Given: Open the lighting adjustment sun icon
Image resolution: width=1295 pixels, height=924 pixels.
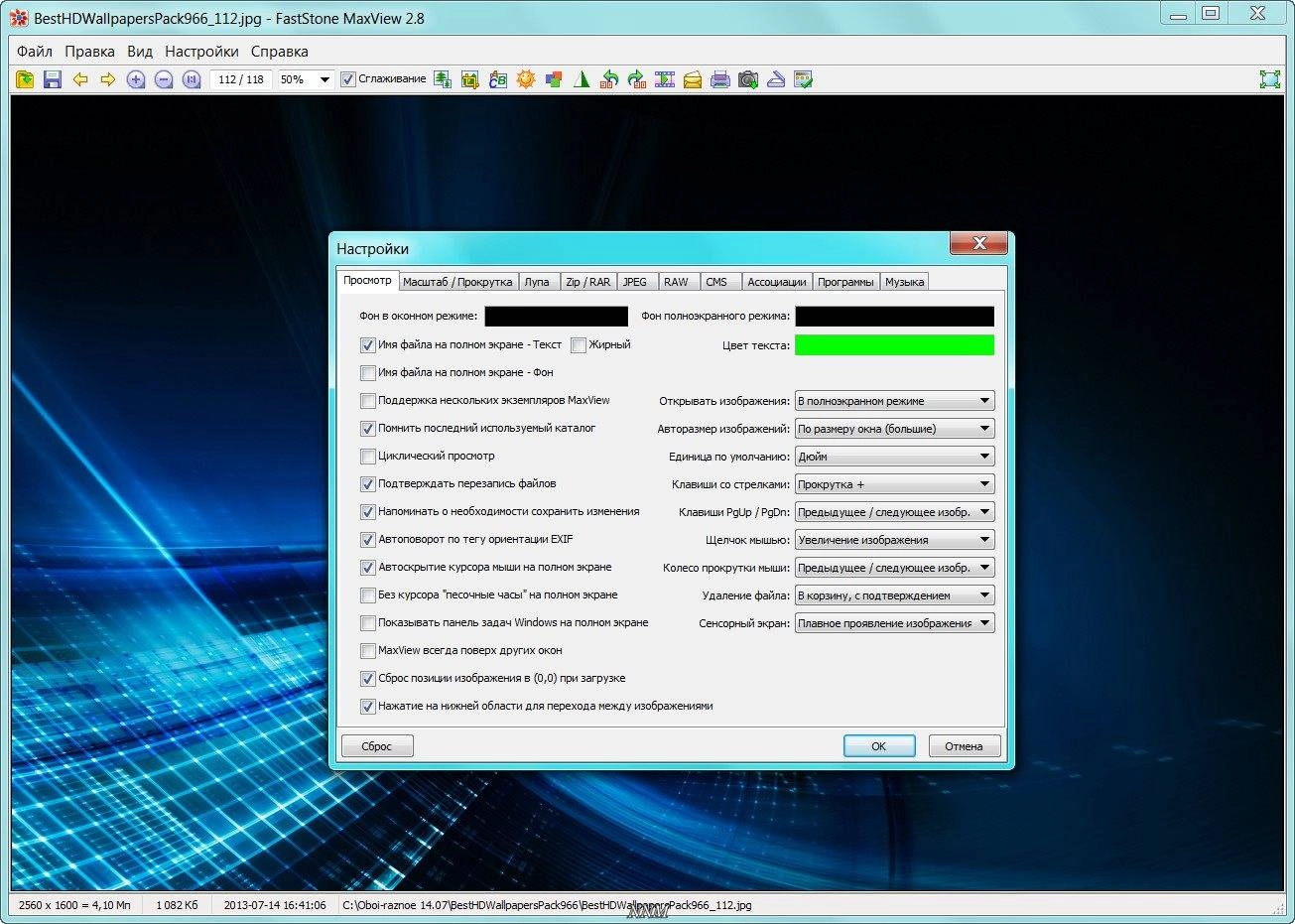Looking at the screenshot, I should [526, 79].
